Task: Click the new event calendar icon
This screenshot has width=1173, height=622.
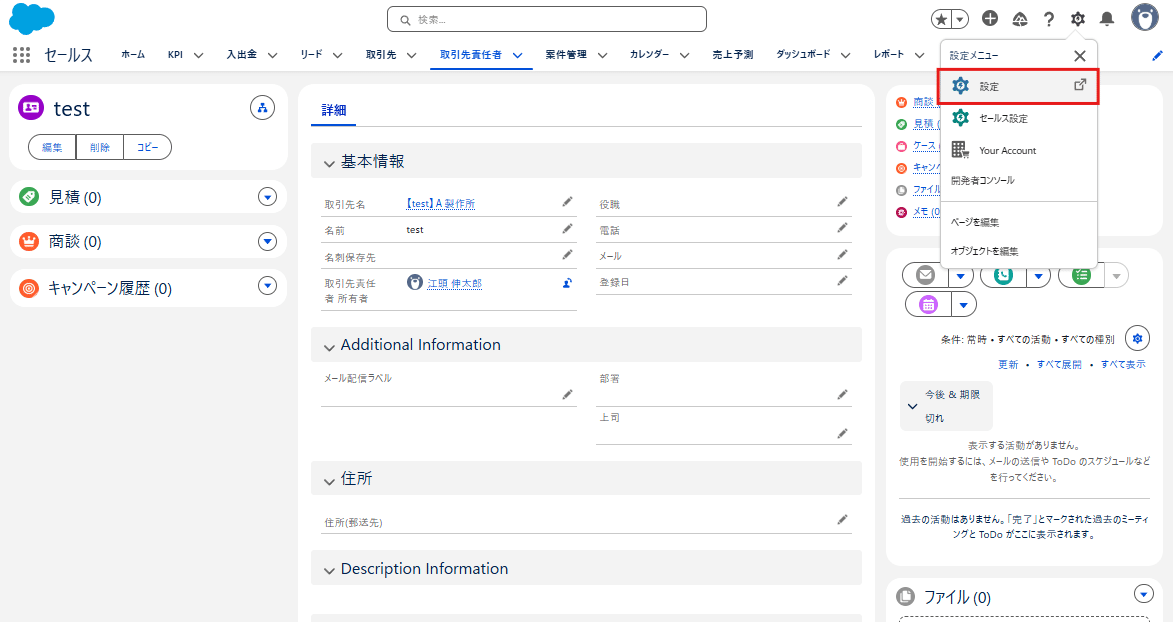Action: (x=928, y=305)
